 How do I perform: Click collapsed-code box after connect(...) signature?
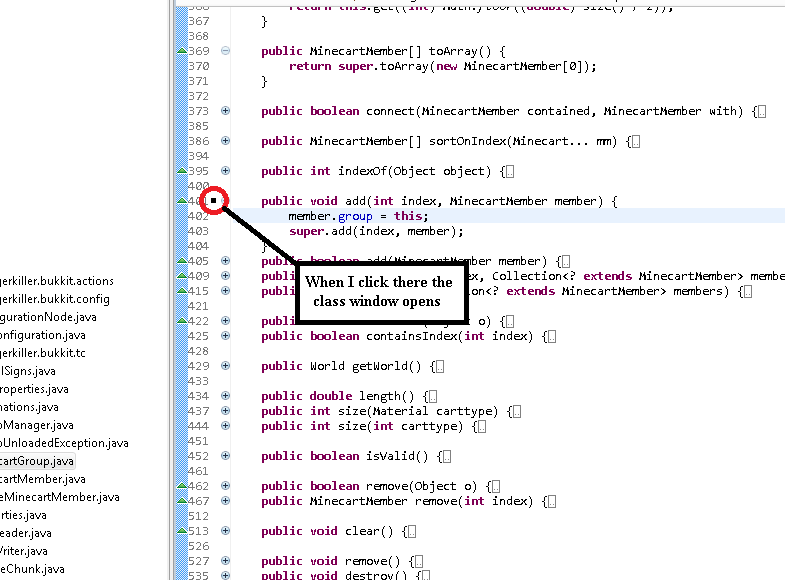[761, 112]
